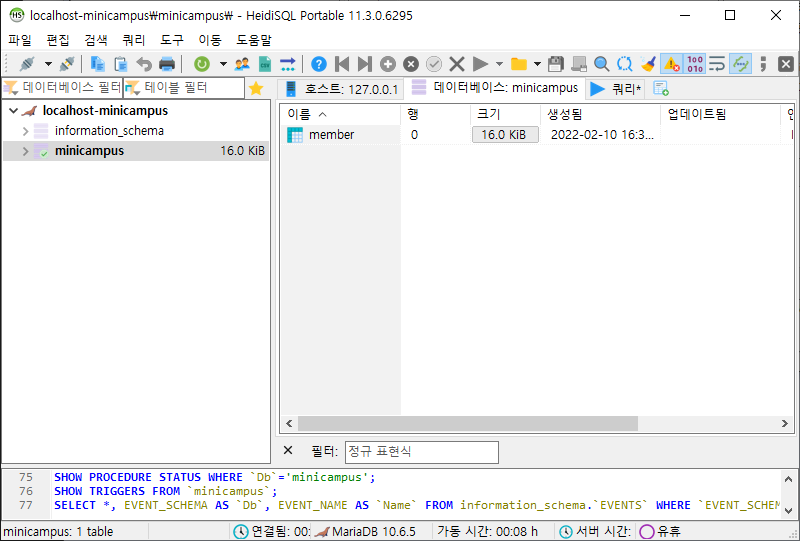Expand the minicampus database node
800x541 pixels.
pos(26,151)
